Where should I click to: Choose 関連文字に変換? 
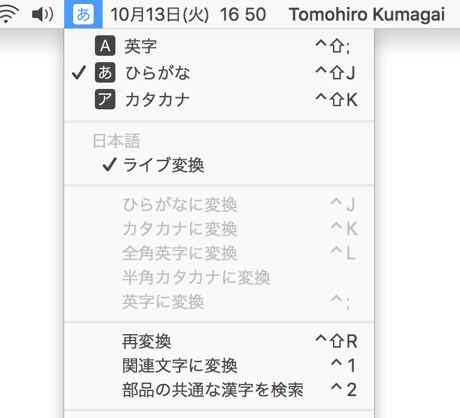pos(219,365)
